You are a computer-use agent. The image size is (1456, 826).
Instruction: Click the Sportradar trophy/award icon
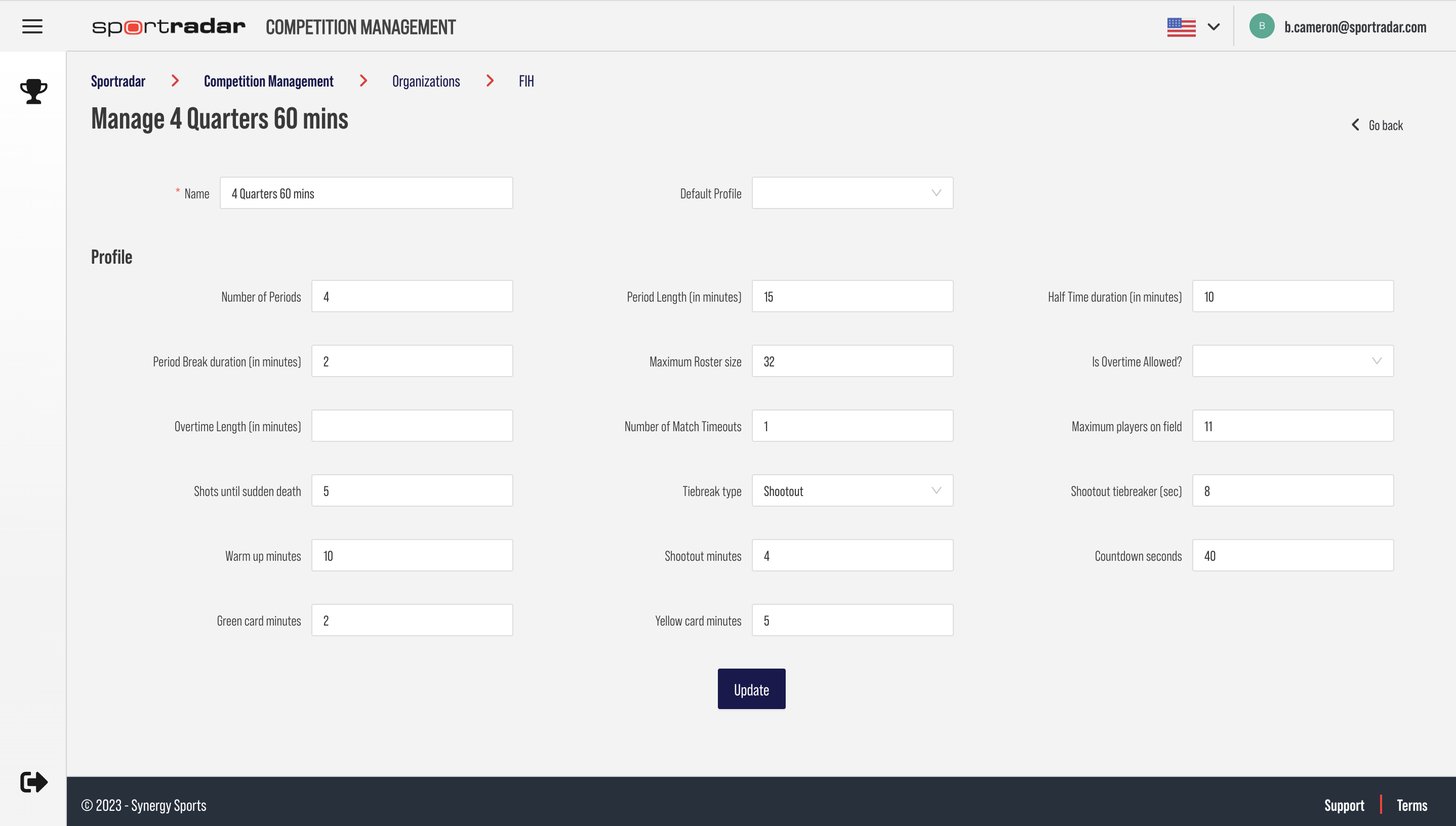33,90
